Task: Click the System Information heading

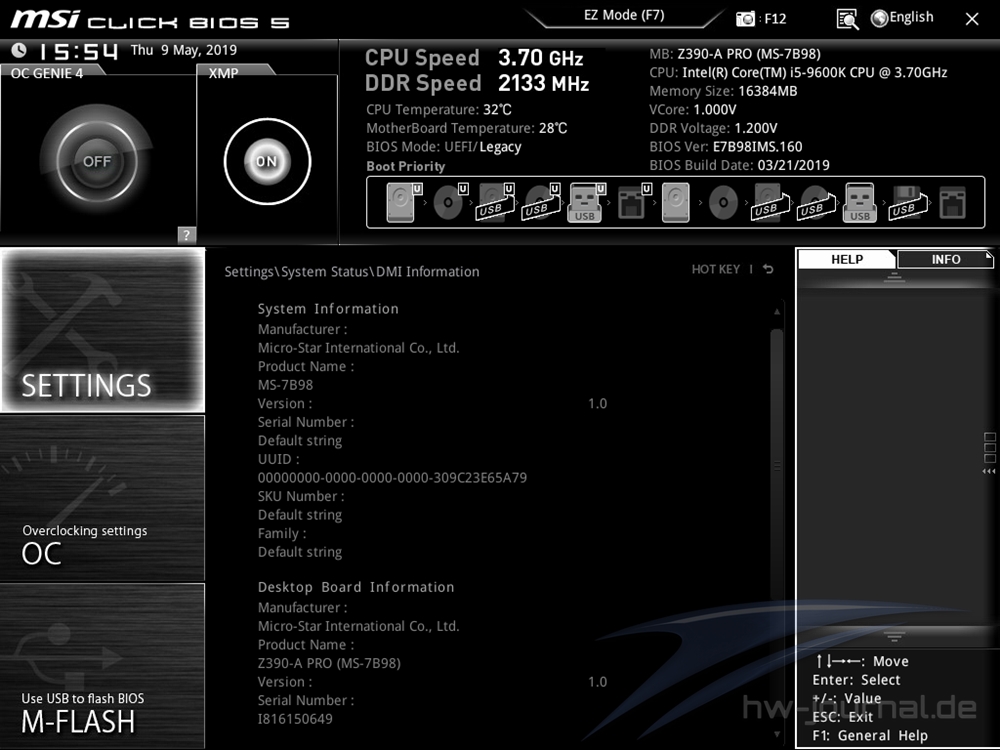Action: 328,309
